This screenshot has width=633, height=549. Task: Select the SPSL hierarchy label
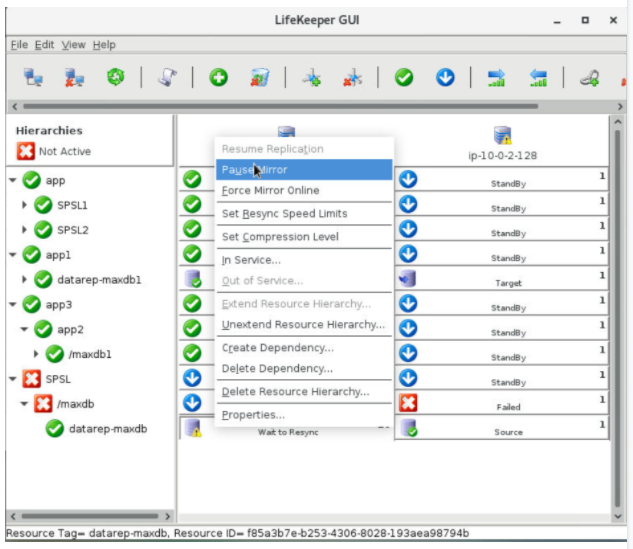(58, 379)
